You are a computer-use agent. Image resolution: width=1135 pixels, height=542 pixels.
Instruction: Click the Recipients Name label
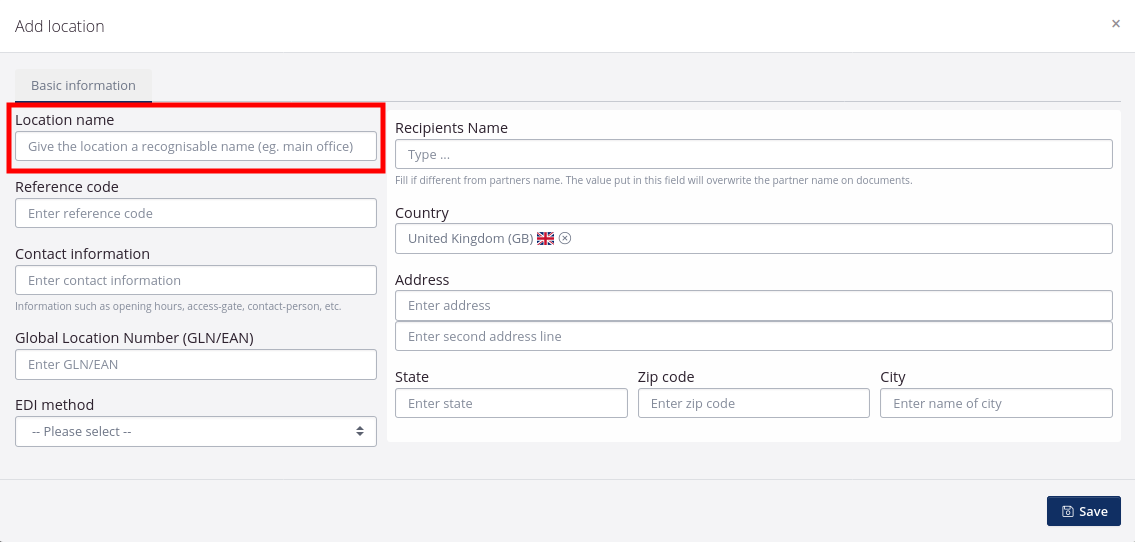coord(451,128)
